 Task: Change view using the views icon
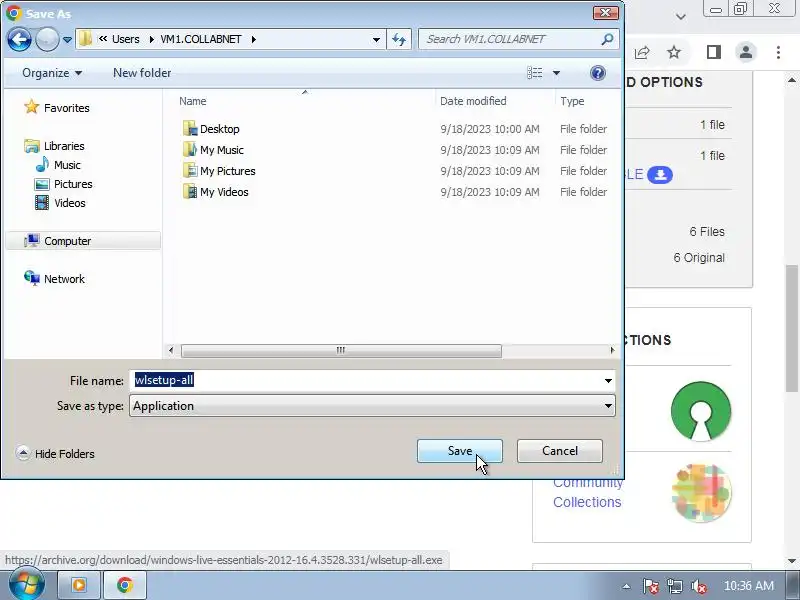[x=535, y=73]
